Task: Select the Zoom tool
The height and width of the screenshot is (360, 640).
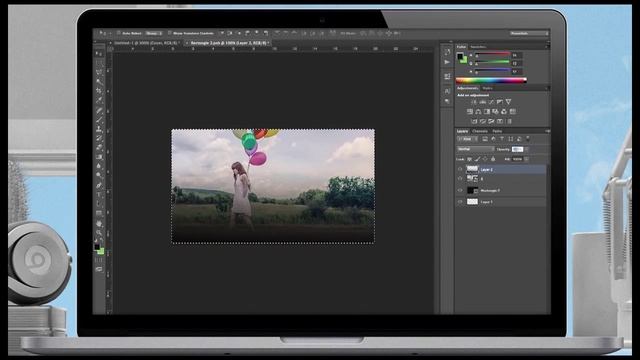Action: (x=99, y=233)
